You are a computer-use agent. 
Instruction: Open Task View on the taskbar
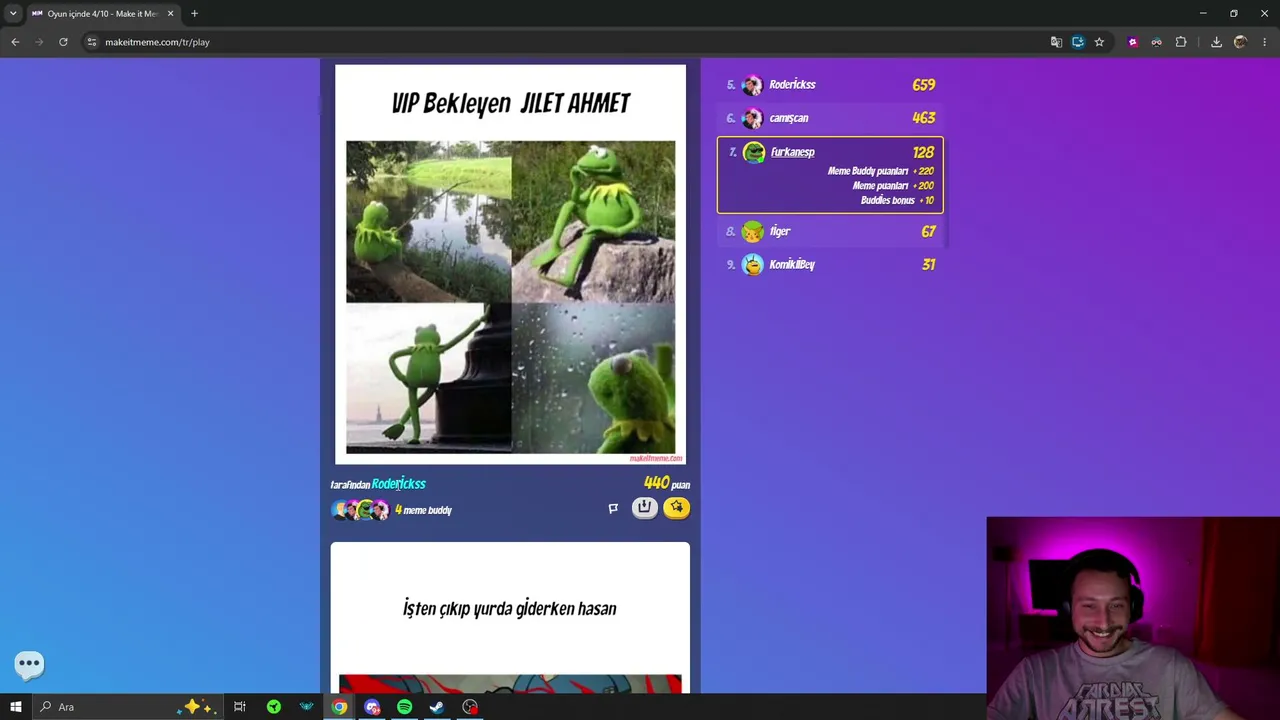[x=240, y=707]
